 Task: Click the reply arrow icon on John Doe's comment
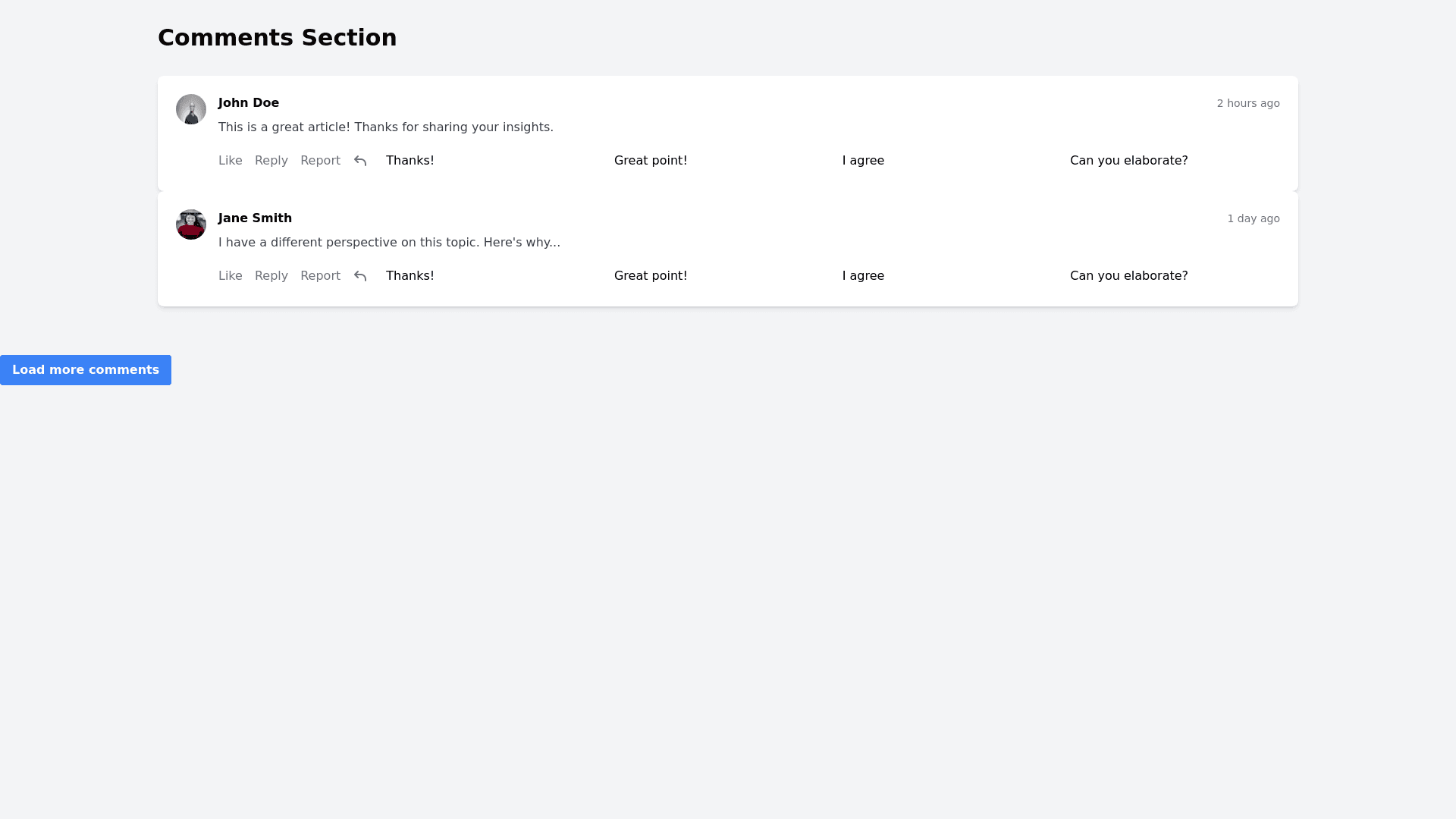point(360,161)
